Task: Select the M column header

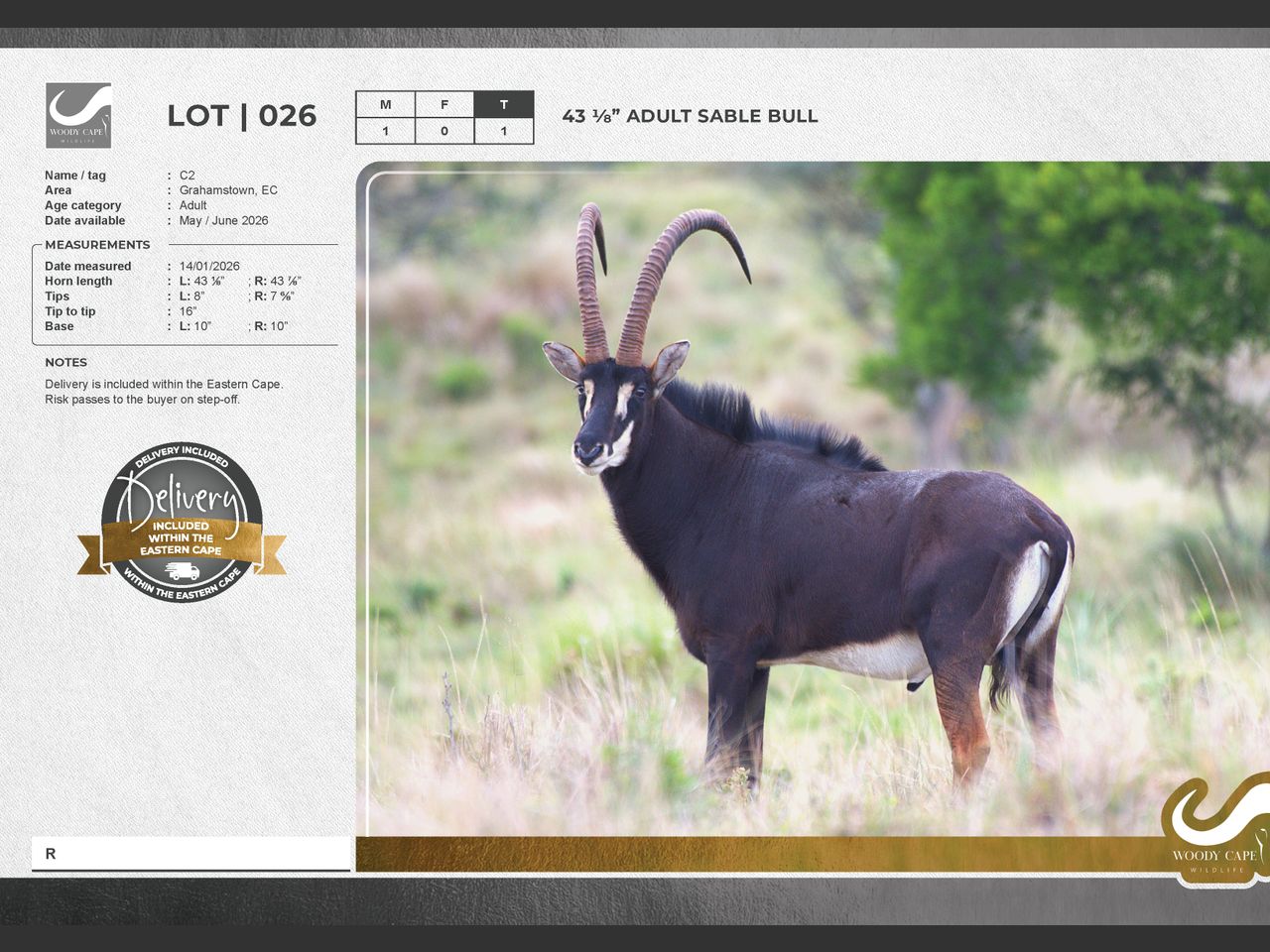Action: 385,104
